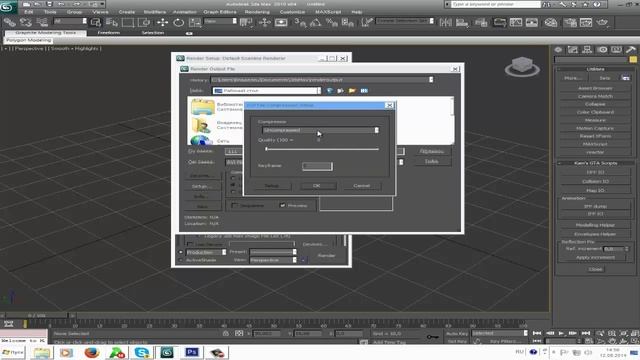Open Select by Name tool
The height and width of the screenshot is (360, 640).
(111, 22)
